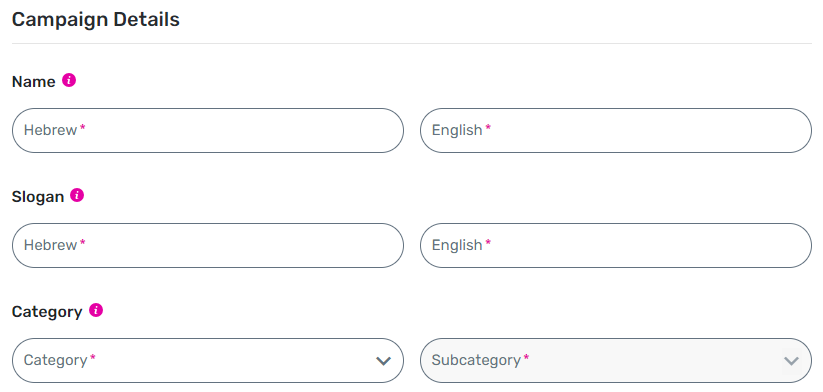Click the grey chevron in Subcategory dropdown
This screenshot has height=392, width=823.
791,361
